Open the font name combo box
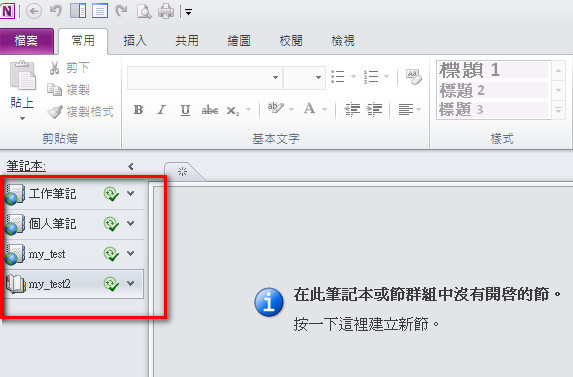Viewport: 573px width, 377px height. coord(205,77)
